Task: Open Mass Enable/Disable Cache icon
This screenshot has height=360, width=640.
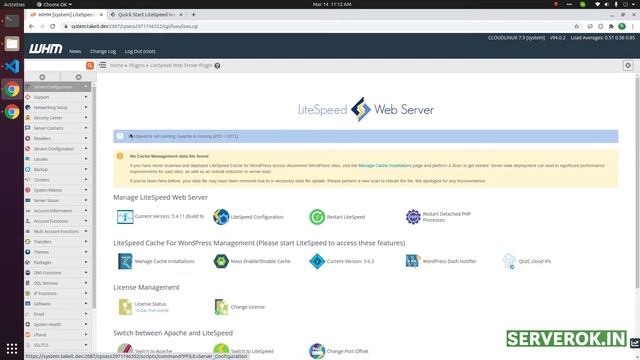Action: tap(221, 261)
